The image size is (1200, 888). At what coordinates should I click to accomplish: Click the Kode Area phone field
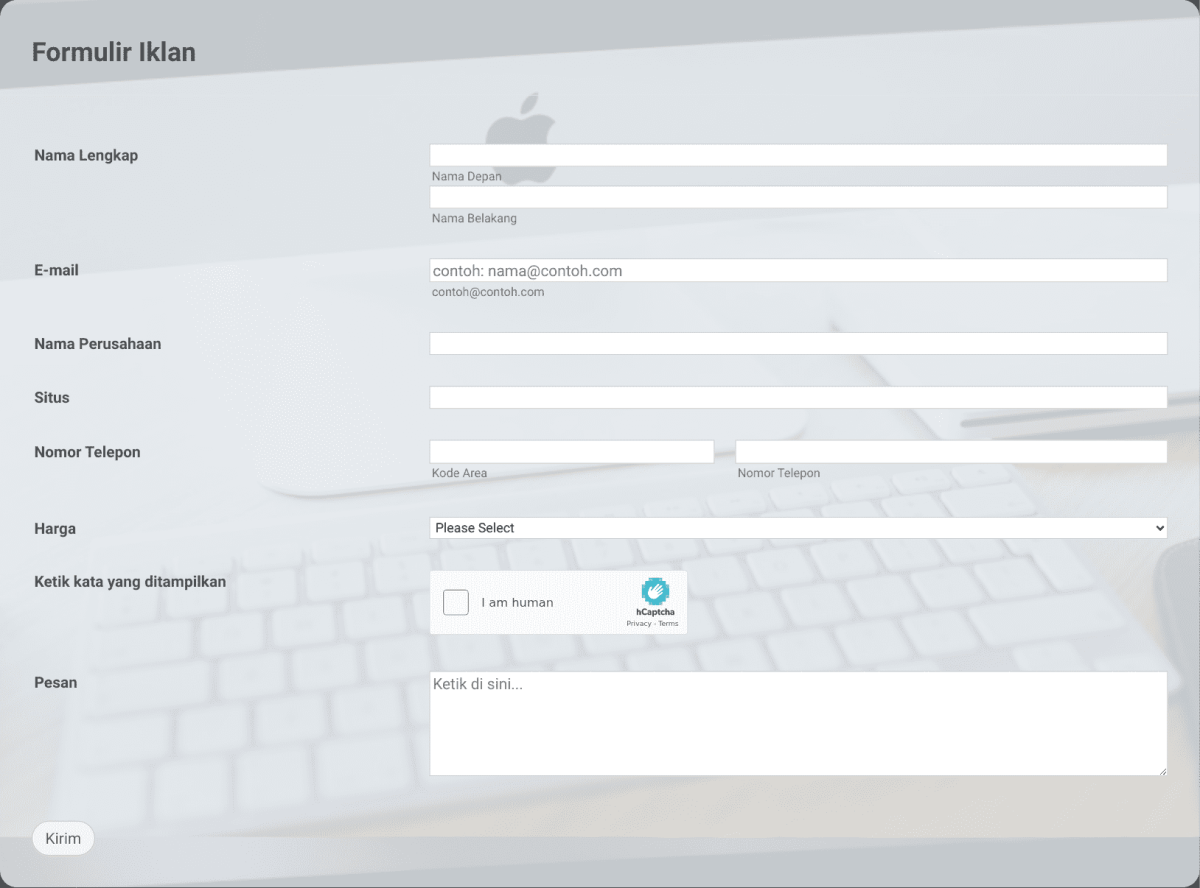571,451
